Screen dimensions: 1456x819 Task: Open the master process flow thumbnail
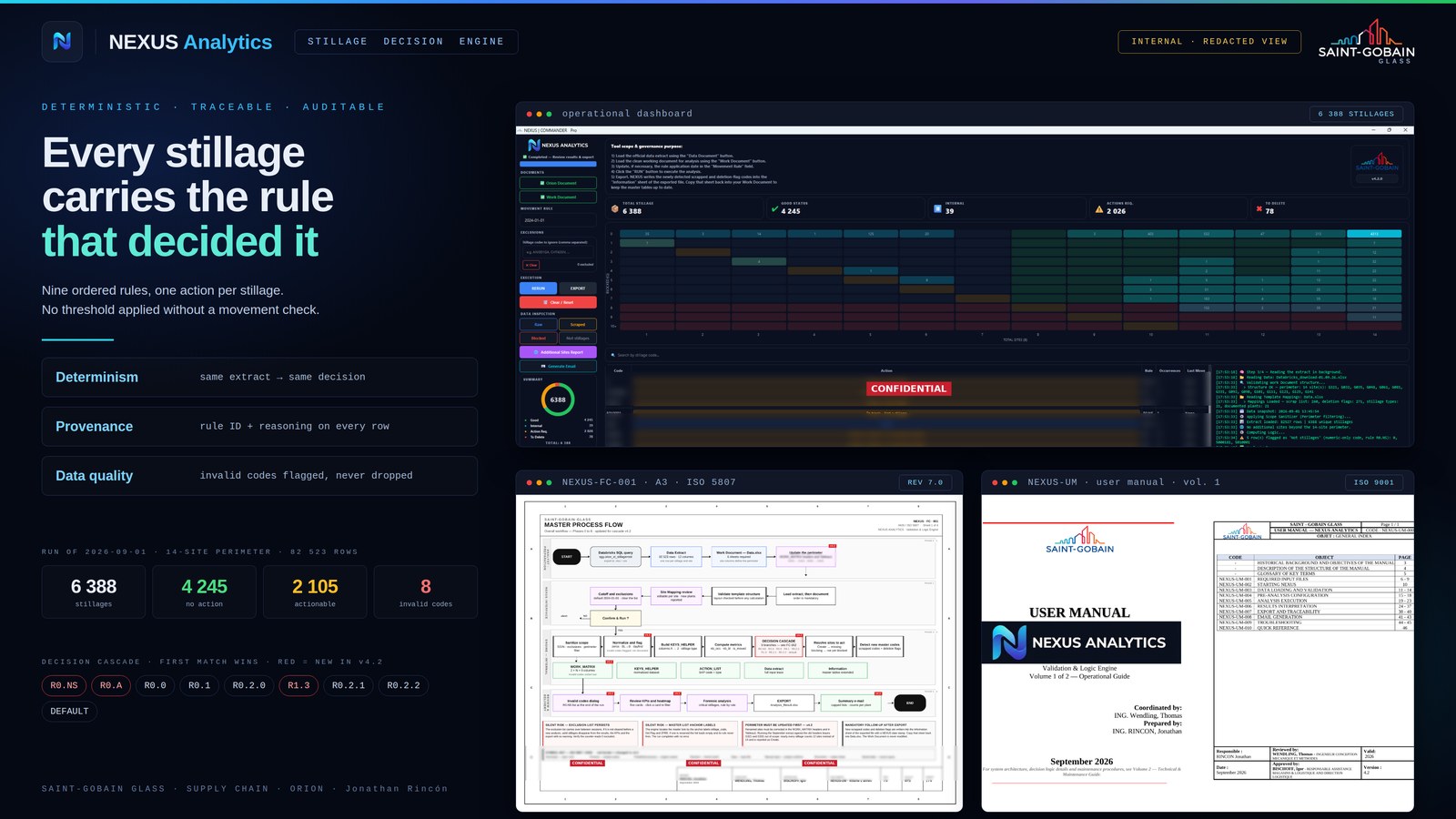tap(739, 652)
